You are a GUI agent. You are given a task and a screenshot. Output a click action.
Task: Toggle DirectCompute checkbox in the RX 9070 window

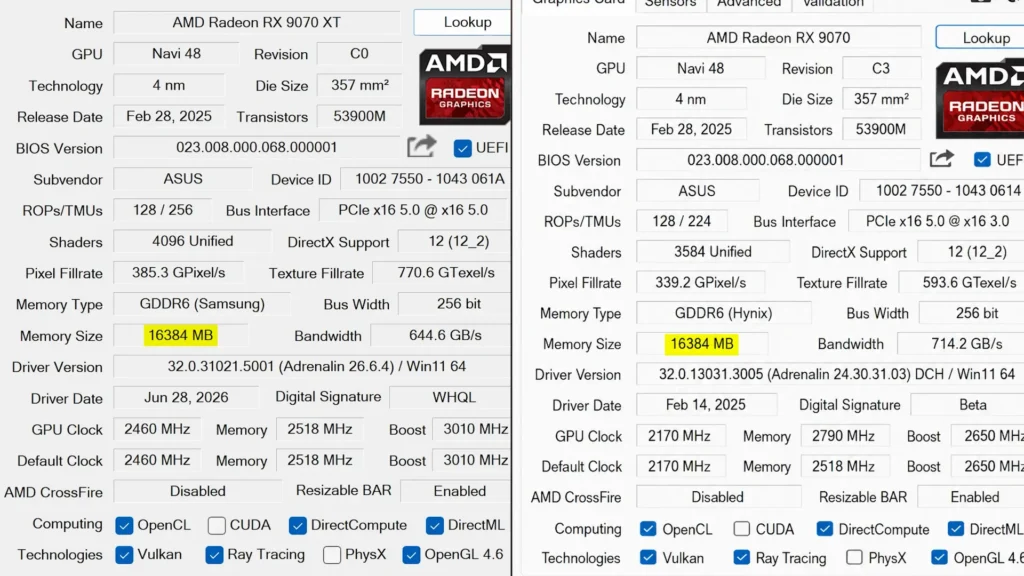coord(824,528)
